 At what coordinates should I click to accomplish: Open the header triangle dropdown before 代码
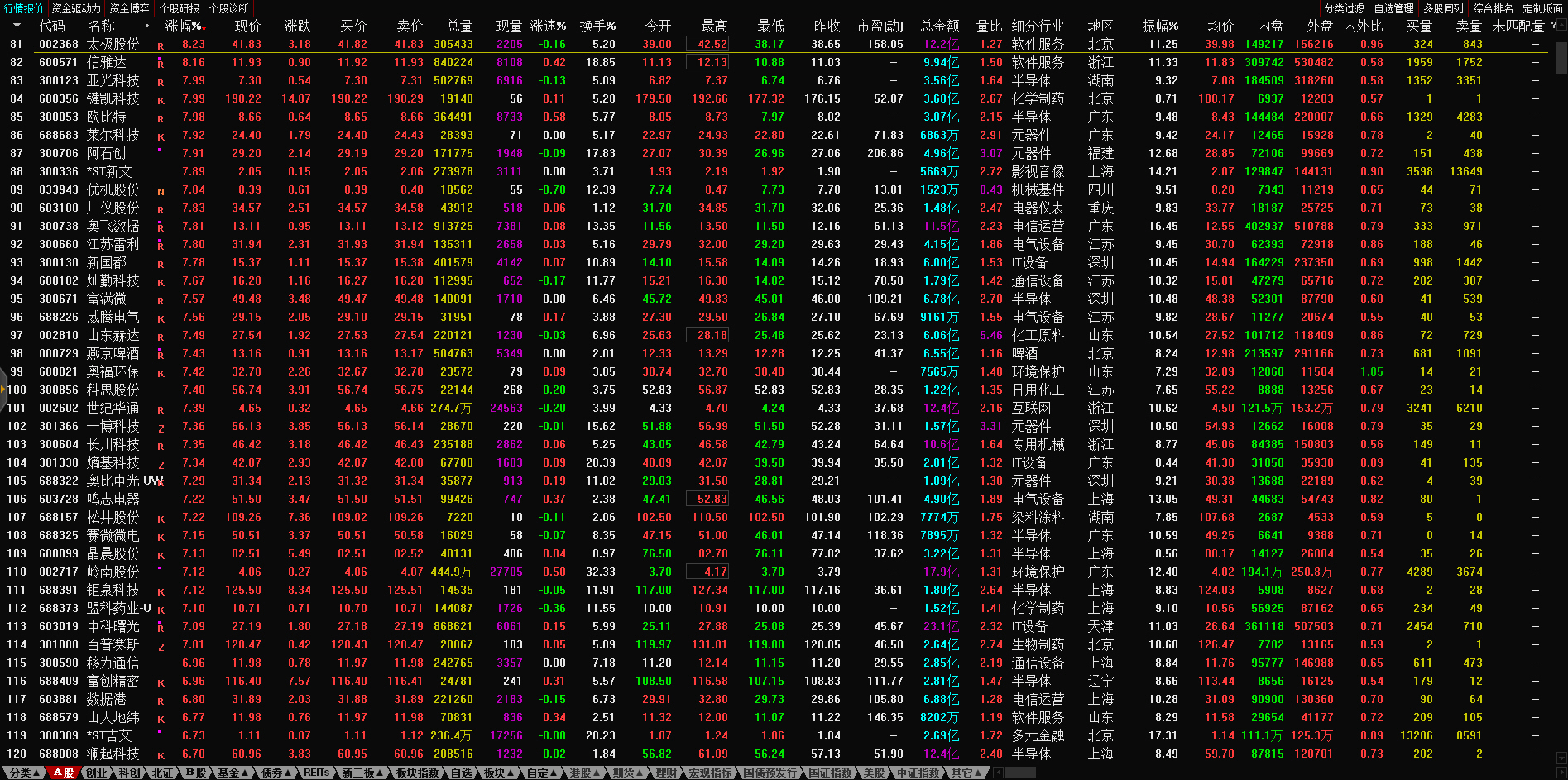pos(17,26)
